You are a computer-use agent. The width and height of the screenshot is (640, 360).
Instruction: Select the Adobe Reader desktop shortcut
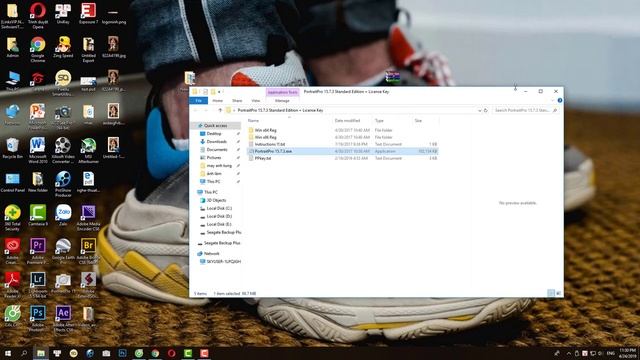click(12, 285)
